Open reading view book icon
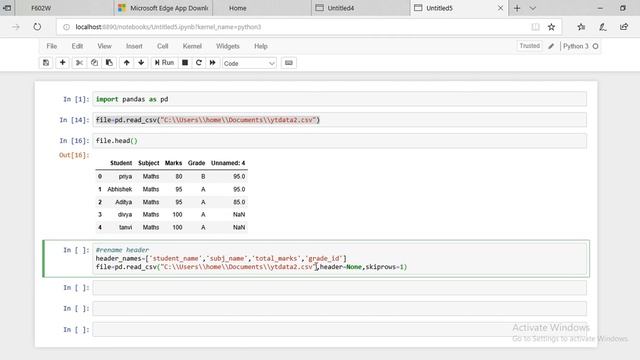The image size is (640, 360). 535,27
